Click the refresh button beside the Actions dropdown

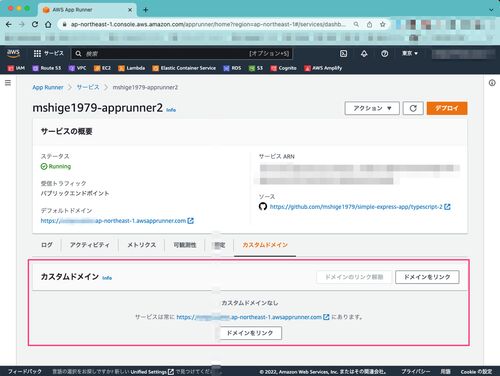point(413,108)
